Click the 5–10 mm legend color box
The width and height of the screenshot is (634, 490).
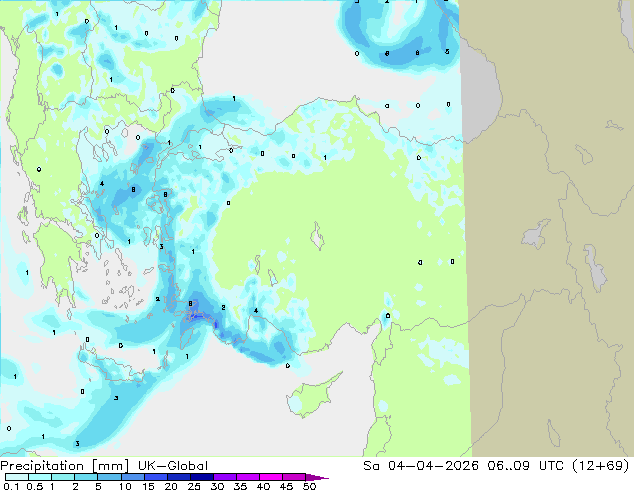(x=109, y=477)
